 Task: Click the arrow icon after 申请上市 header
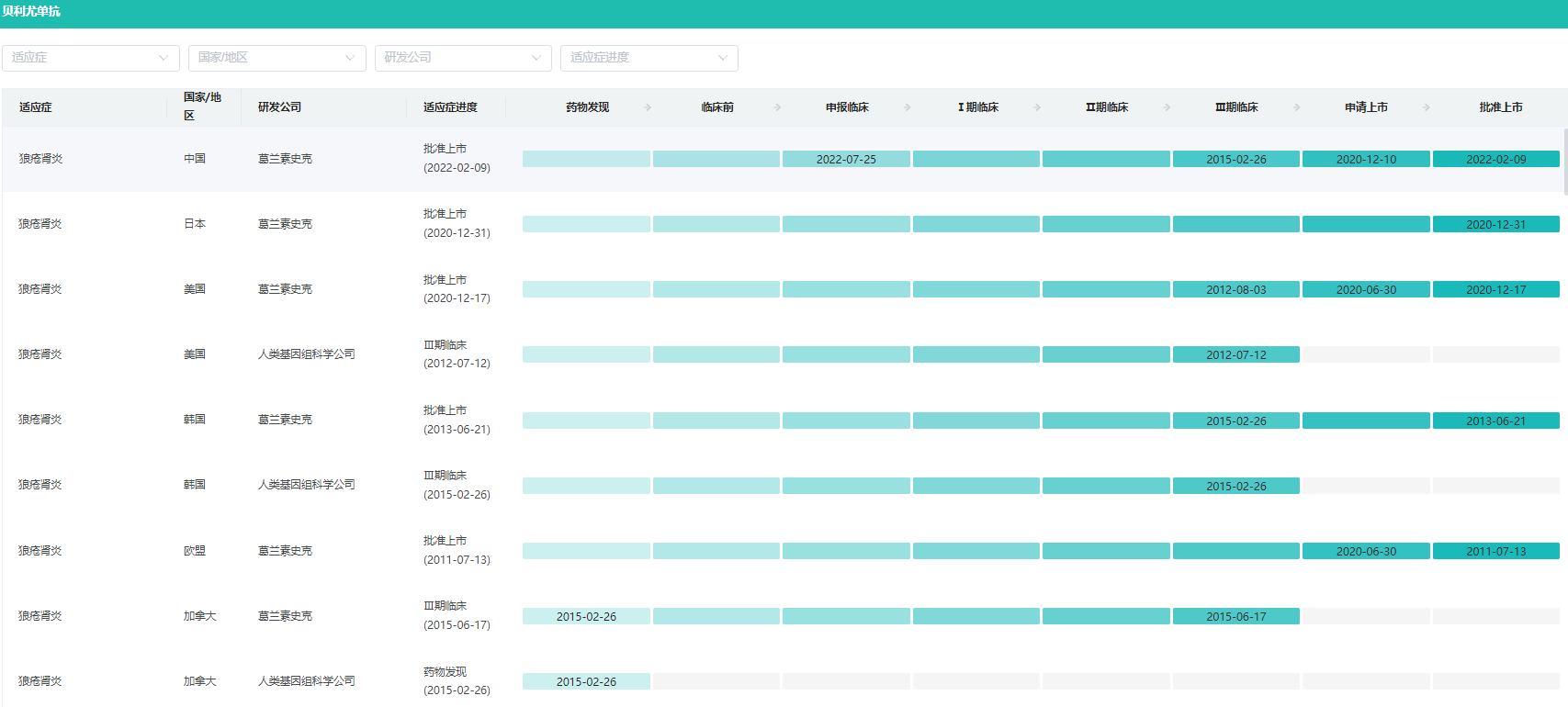pyautogui.click(x=1427, y=107)
